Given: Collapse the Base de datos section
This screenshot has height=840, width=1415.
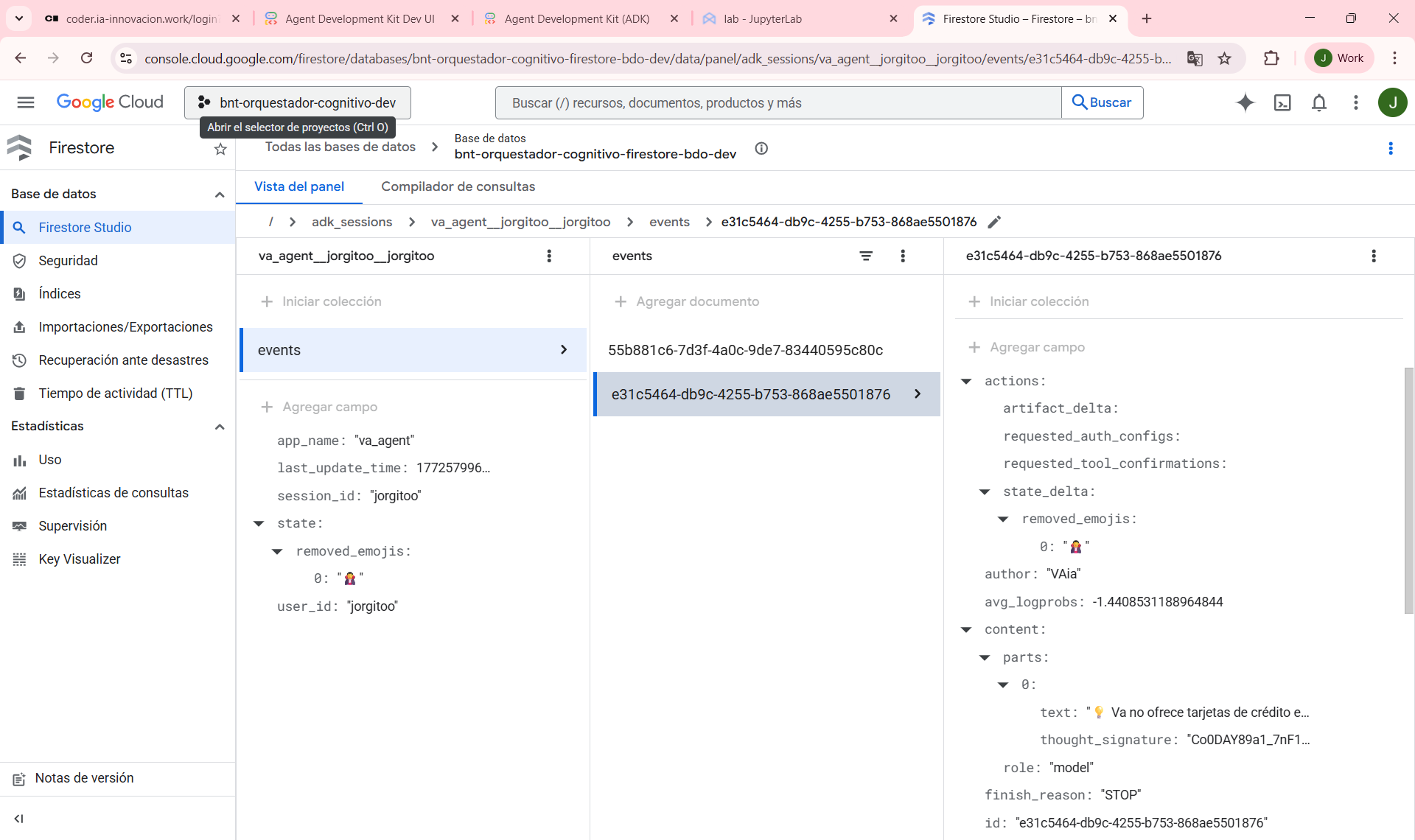Looking at the screenshot, I should point(219,195).
